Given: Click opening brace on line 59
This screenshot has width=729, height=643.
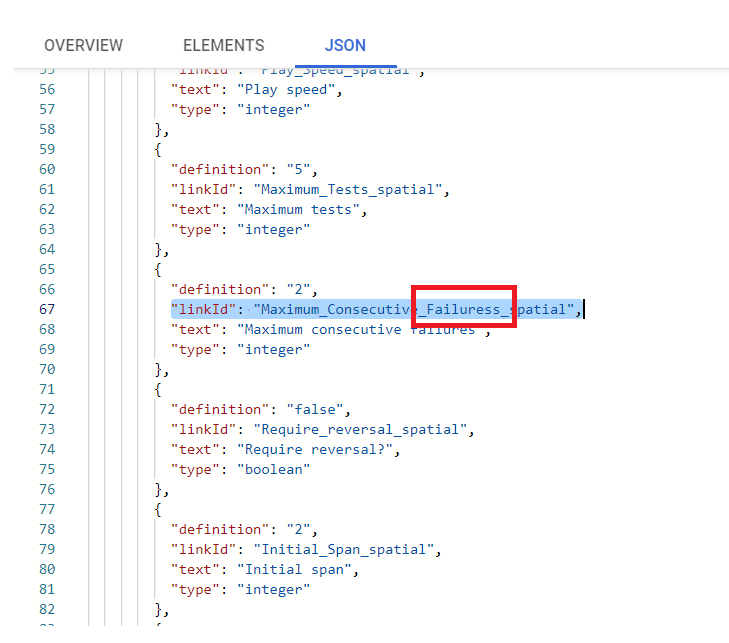Looking at the screenshot, I should (158, 150).
